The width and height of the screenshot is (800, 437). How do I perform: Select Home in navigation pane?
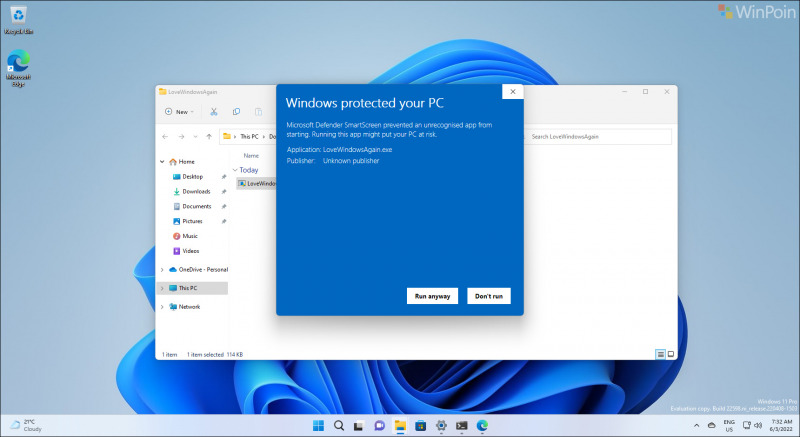tap(186, 162)
